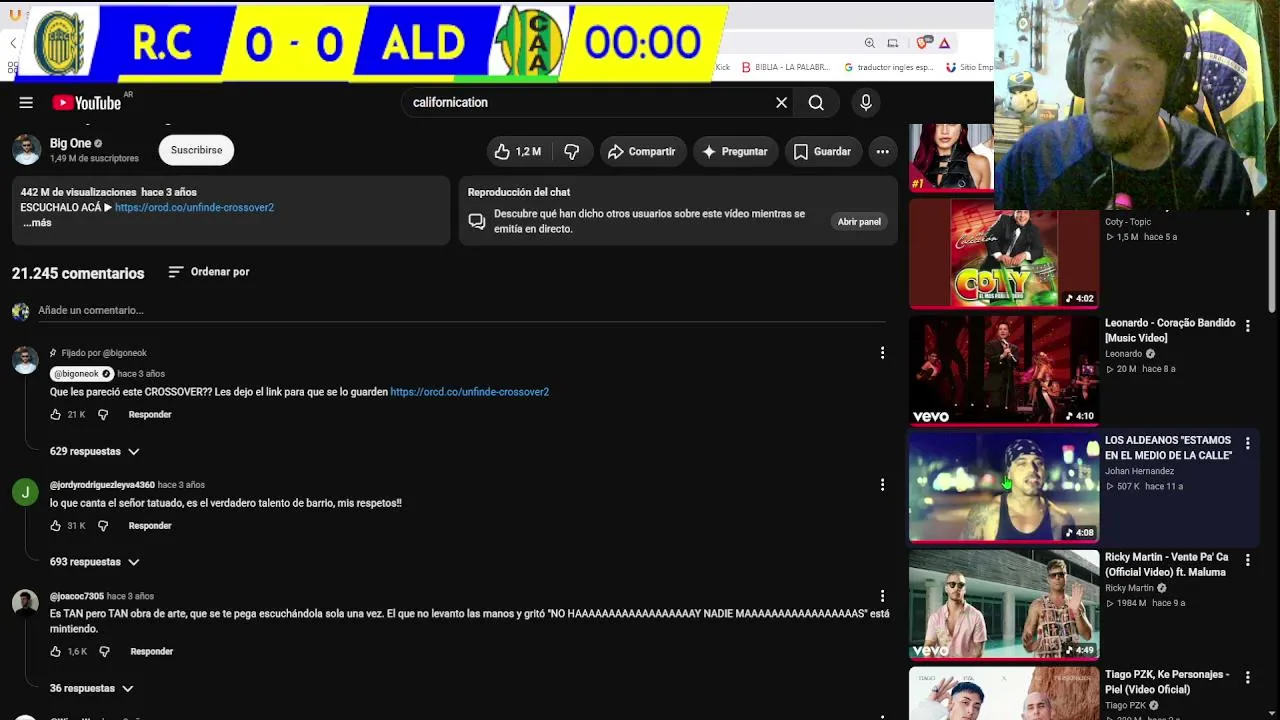
Task: Reply to the @jordyrodriguezleyva4360 comment
Action: 150,525
